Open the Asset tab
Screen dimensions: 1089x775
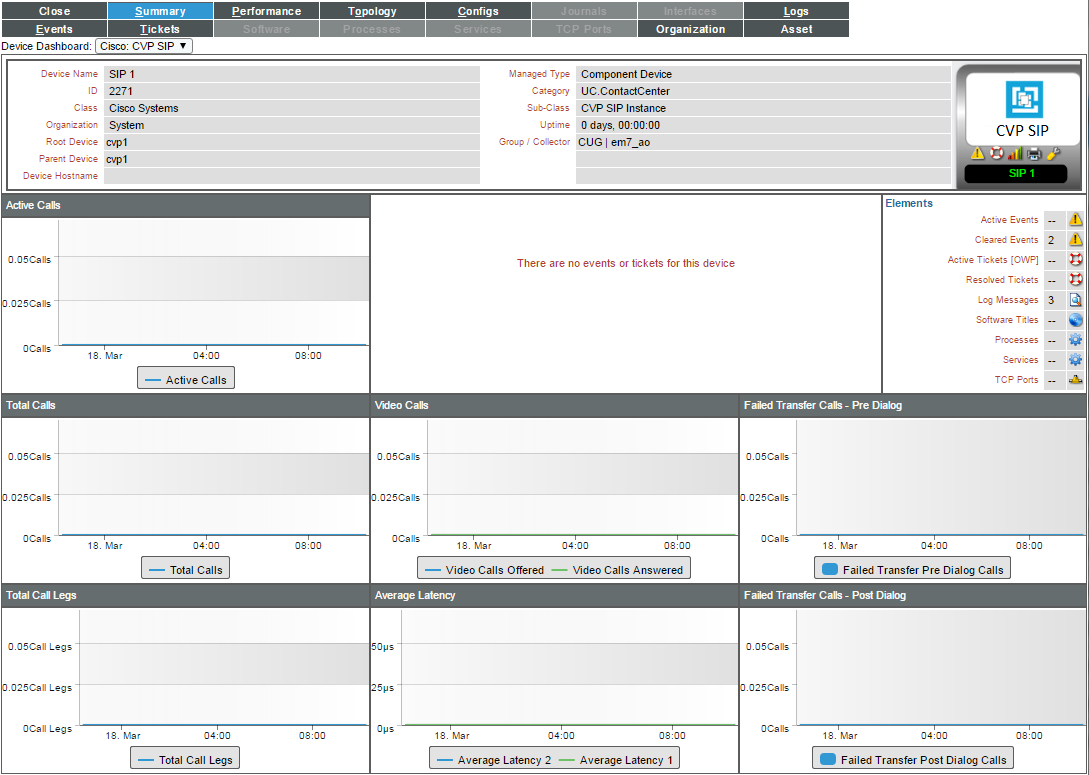point(796,29)
